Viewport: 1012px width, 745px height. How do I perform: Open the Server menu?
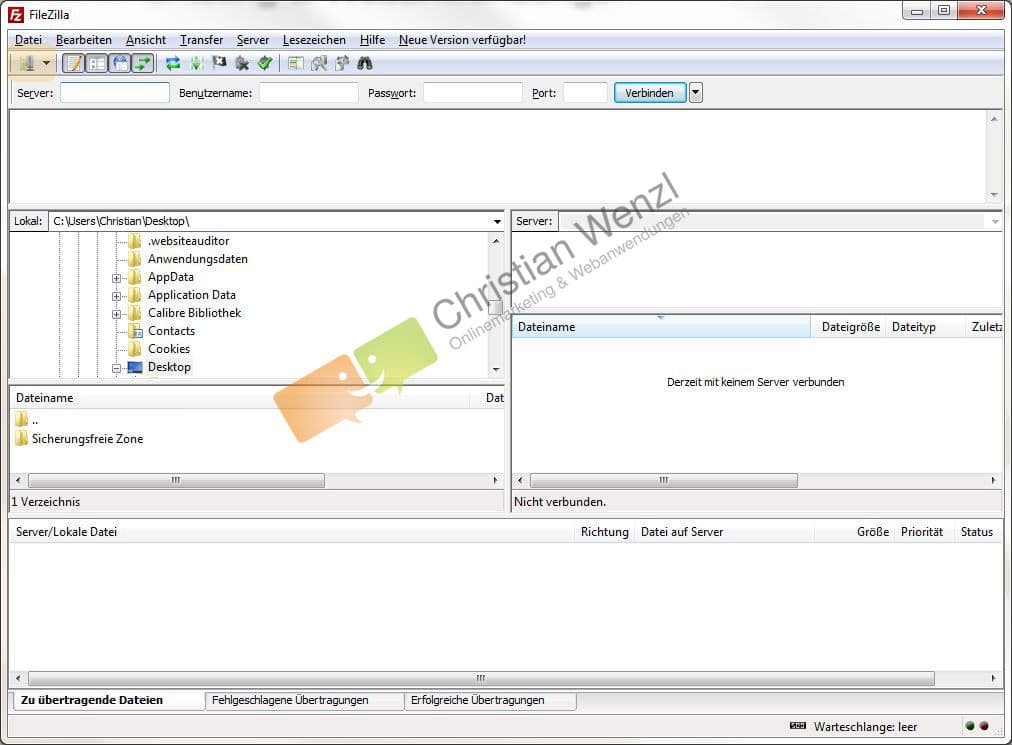pyautogui.click(x=253, y=40)
